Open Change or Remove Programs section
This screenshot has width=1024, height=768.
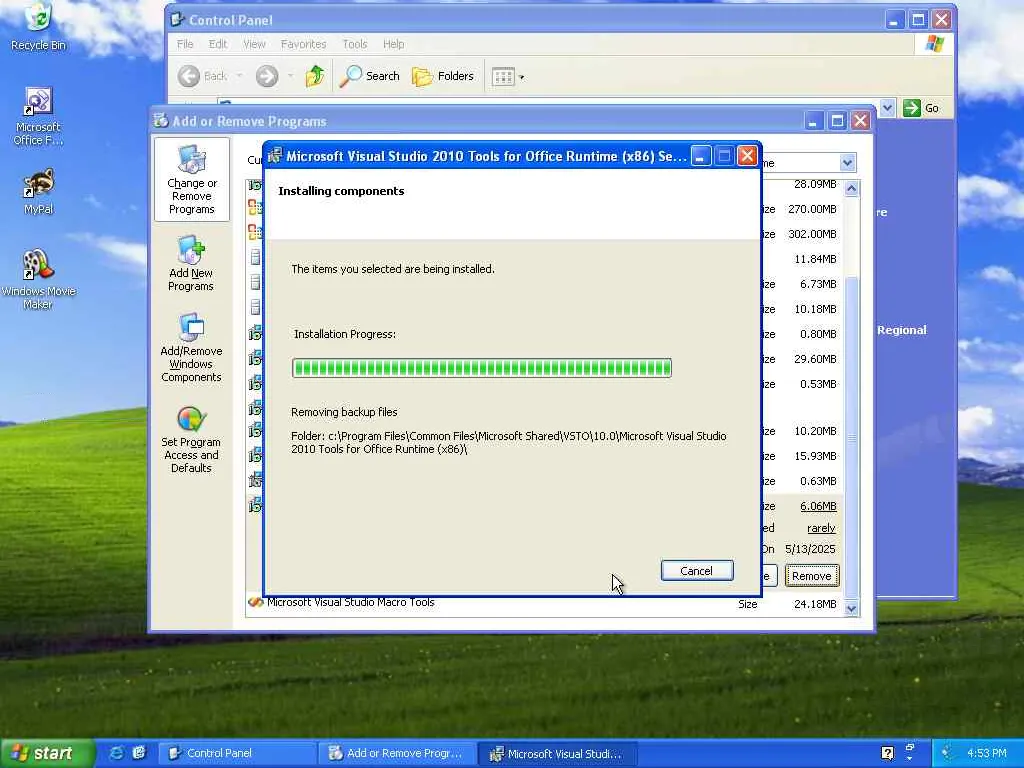[x=191, y=180]
